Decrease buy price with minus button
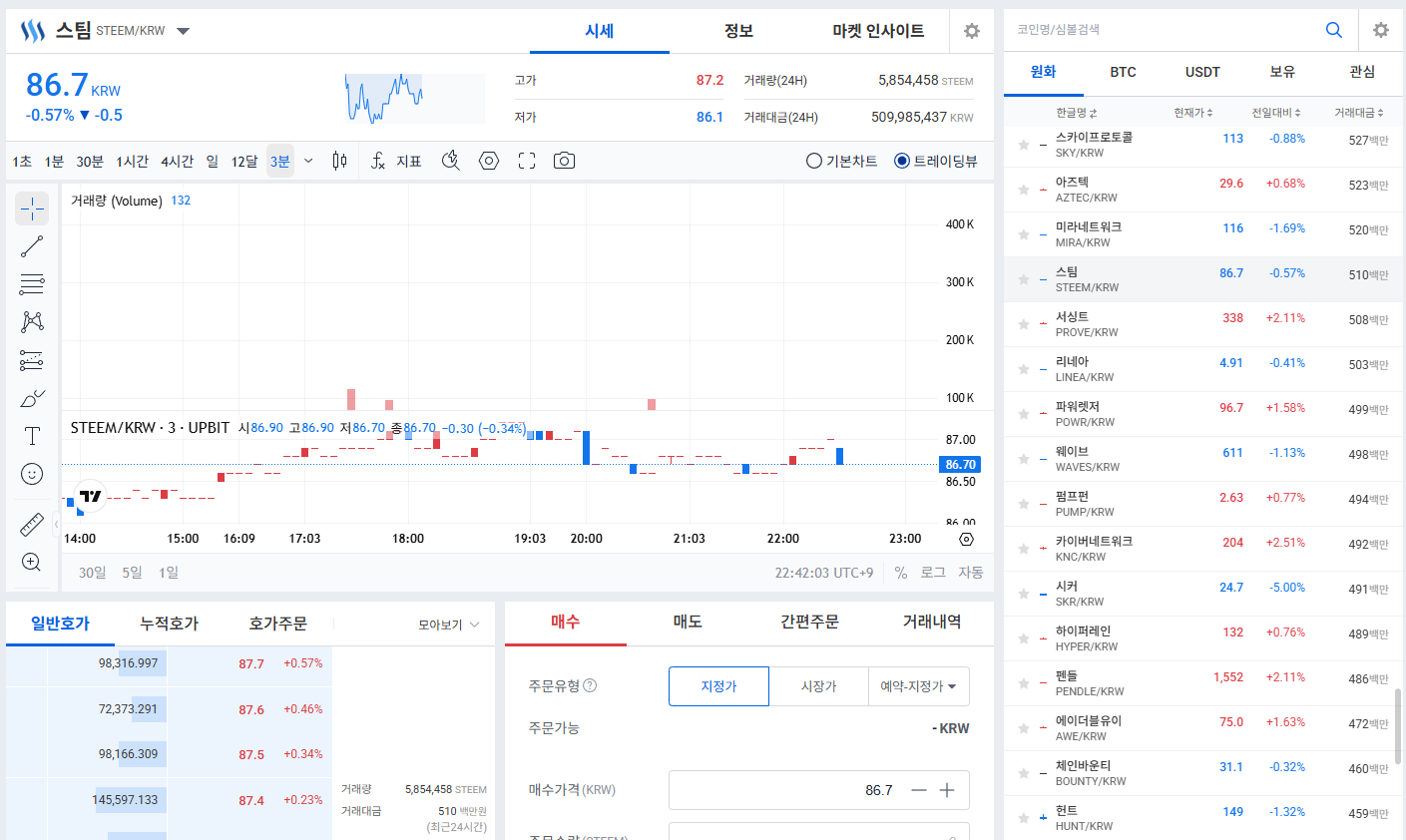Viewport: 1406px width, 840px height. (919, 790)
